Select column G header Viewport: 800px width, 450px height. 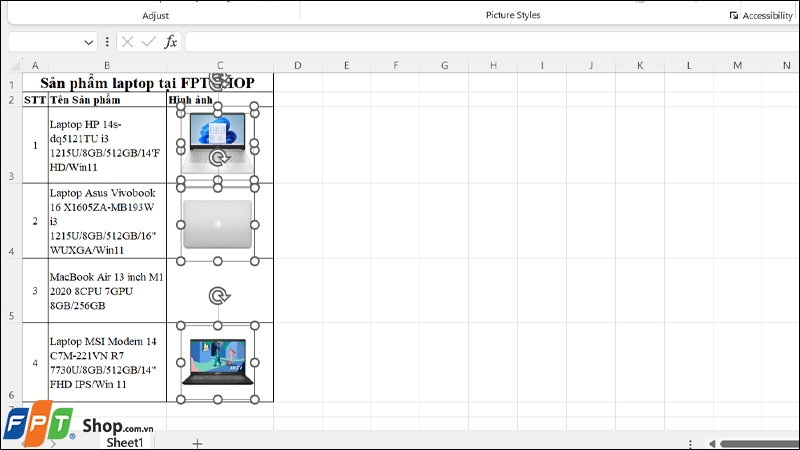point(444,65)
